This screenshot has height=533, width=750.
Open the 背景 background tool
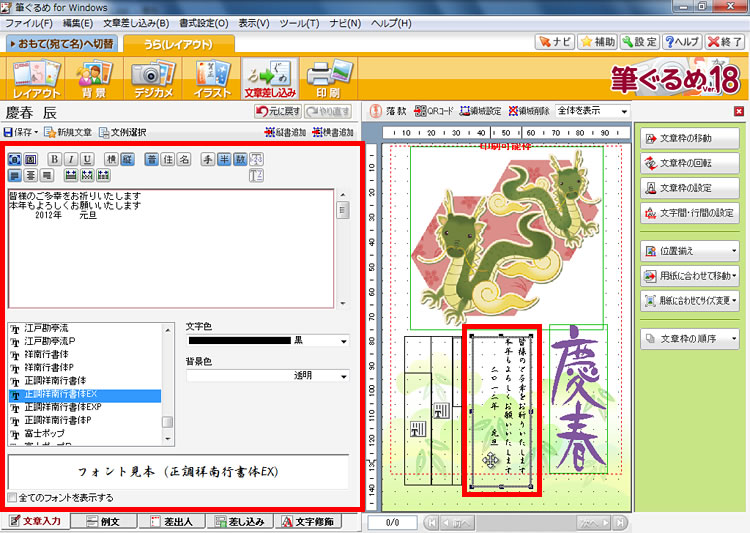pos(94,79)
